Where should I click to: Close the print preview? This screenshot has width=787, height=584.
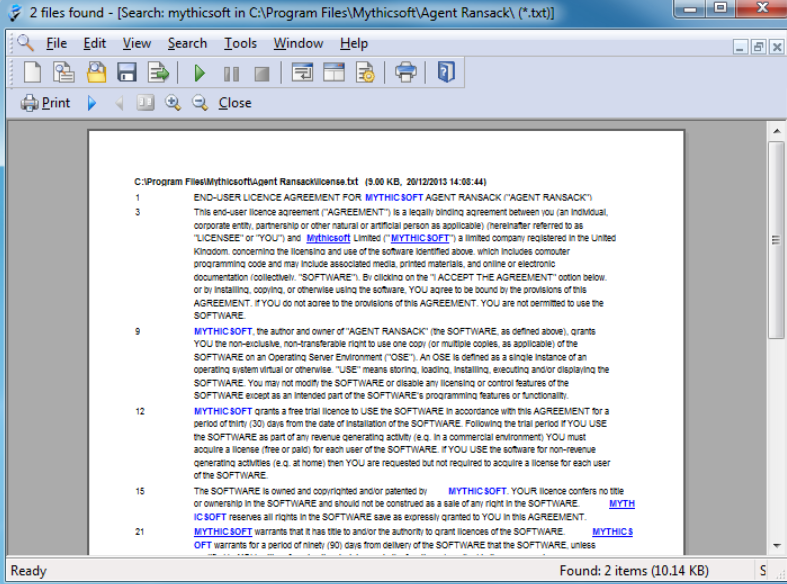tap(235, 103)
